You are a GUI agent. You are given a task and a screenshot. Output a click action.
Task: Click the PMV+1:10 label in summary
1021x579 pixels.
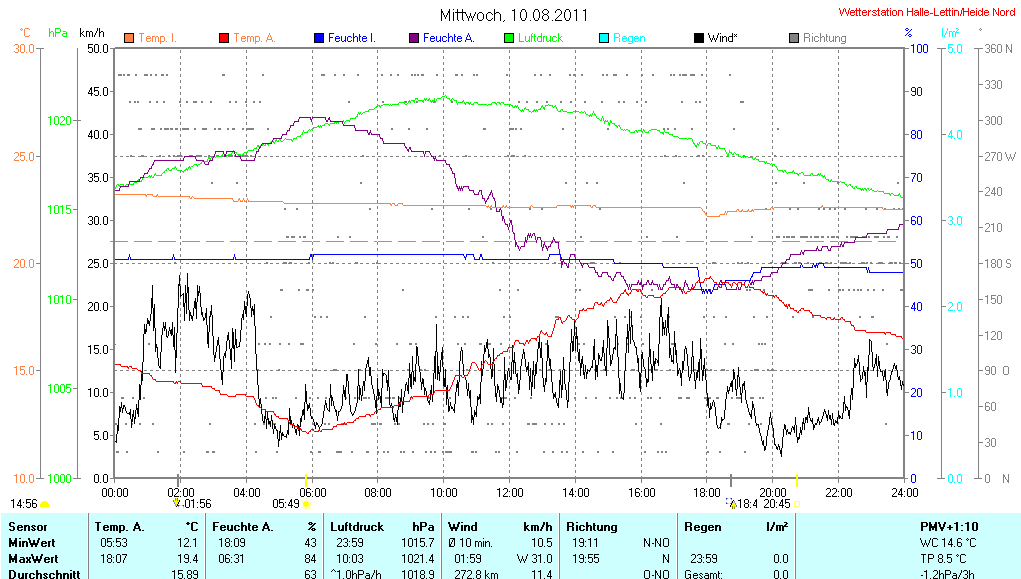[x=950, y=526]
